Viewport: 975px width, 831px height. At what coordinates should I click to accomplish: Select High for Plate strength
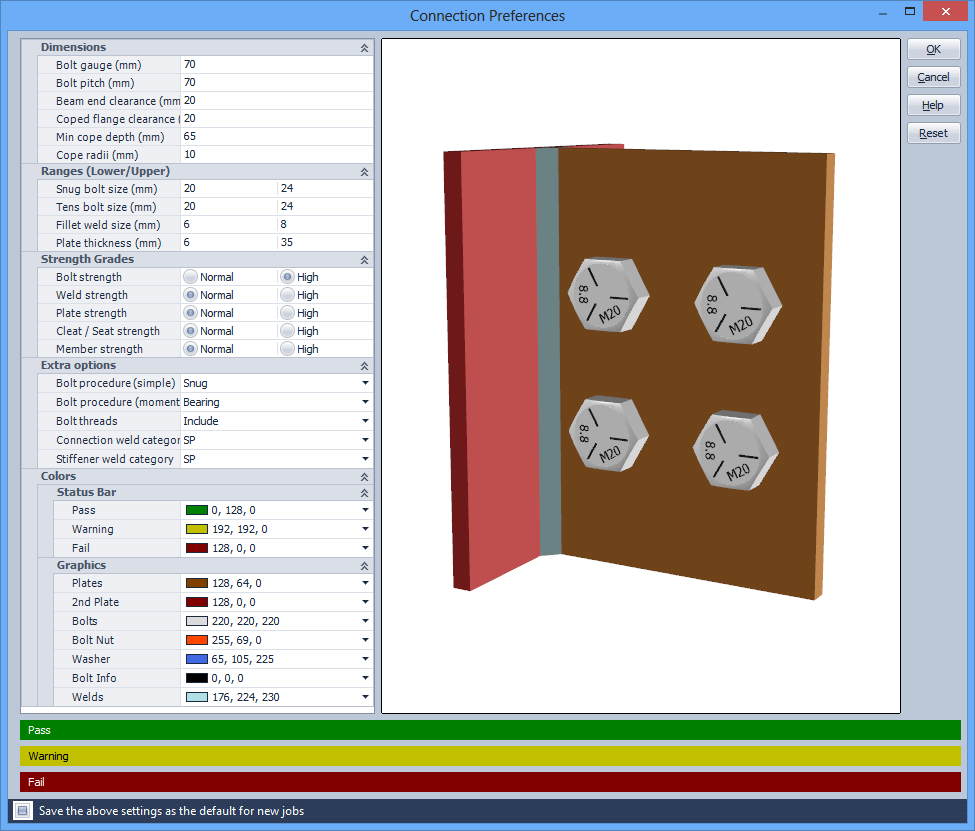(287, 313)
